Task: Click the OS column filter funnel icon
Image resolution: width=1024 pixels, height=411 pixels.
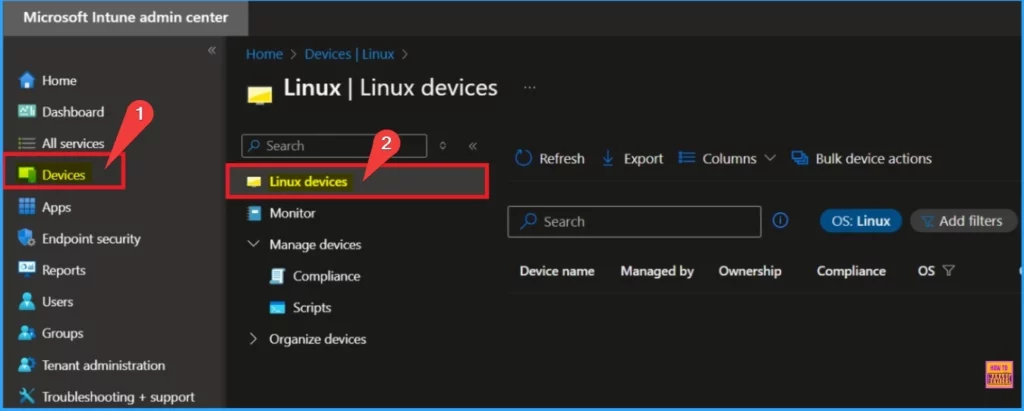Action: (x=949, y=271)
